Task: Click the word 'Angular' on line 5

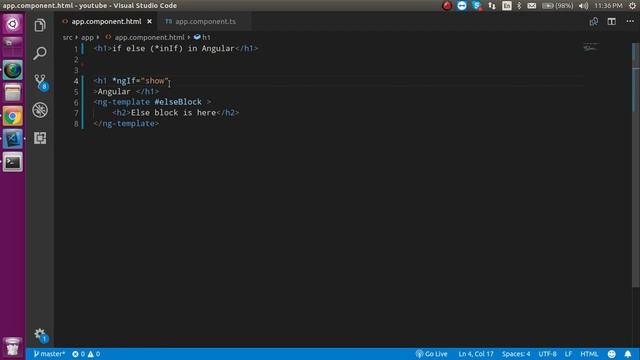Action: pos(114,91)
